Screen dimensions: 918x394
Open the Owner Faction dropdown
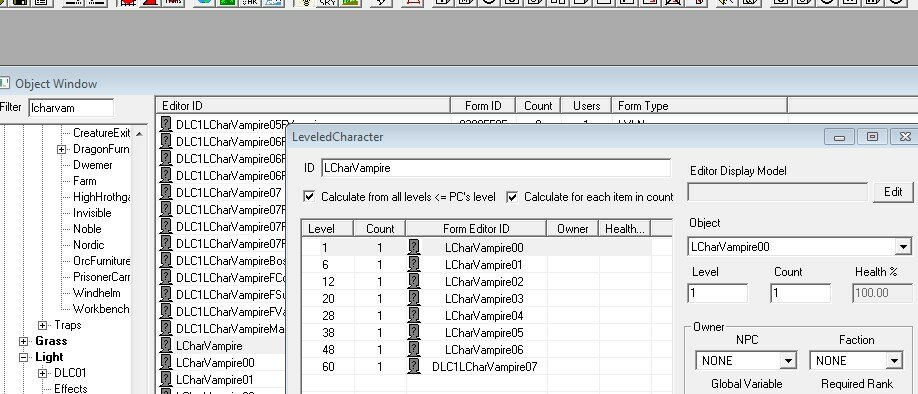click(894, 361)
